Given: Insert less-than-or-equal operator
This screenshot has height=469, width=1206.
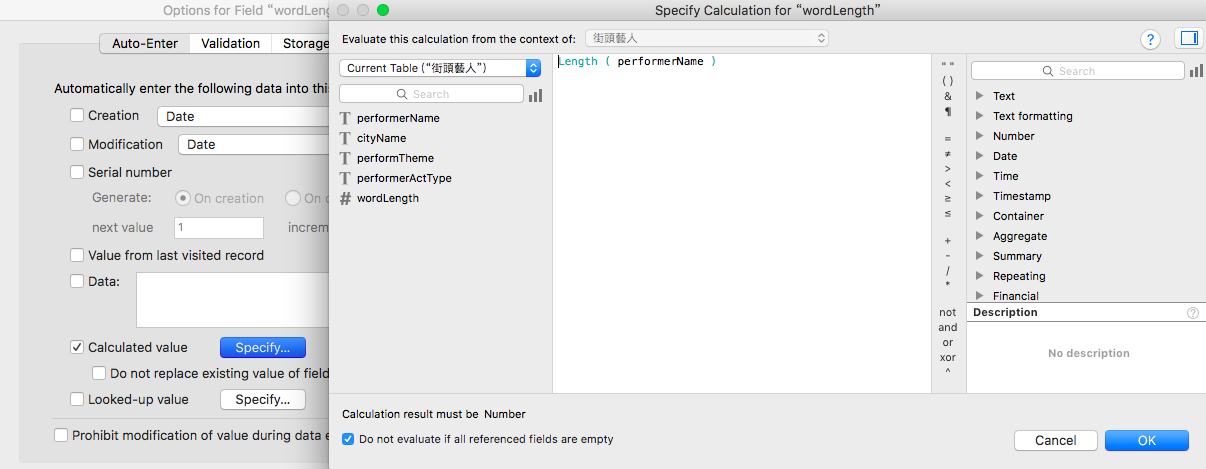Looking at the screenshot, I should [x=948, y=214].
